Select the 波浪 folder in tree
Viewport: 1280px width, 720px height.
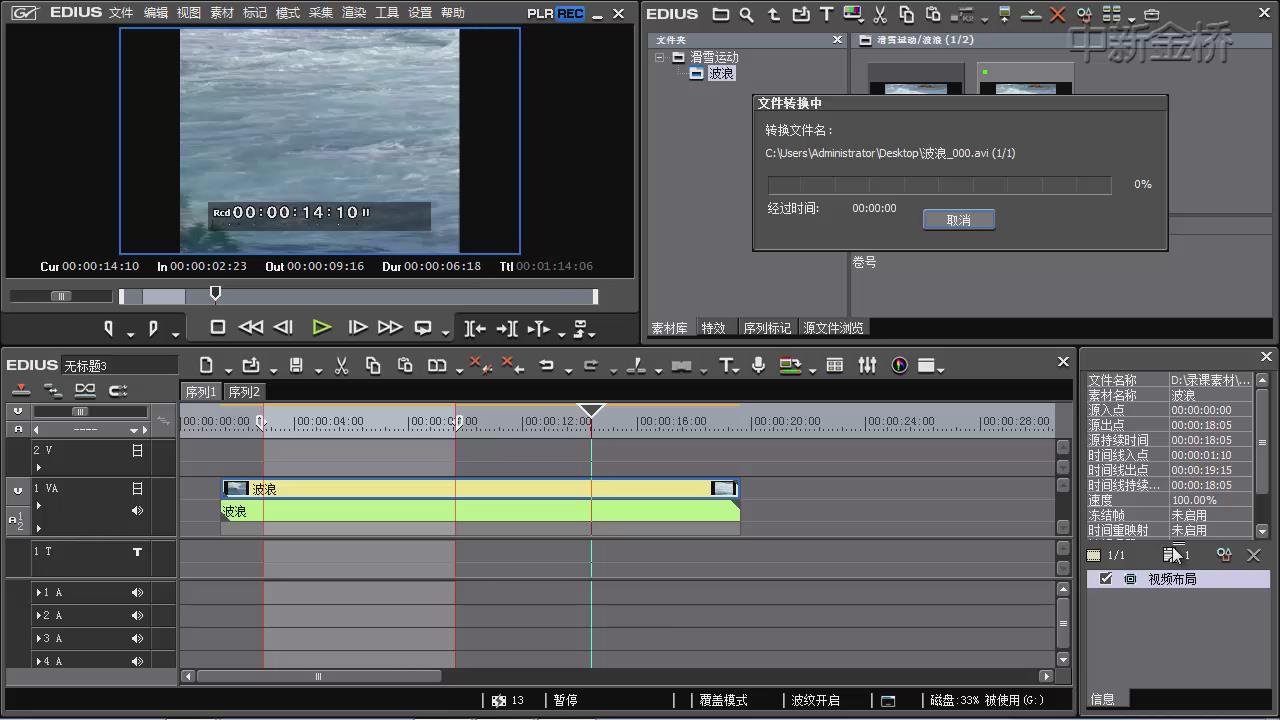coord(721,73)
